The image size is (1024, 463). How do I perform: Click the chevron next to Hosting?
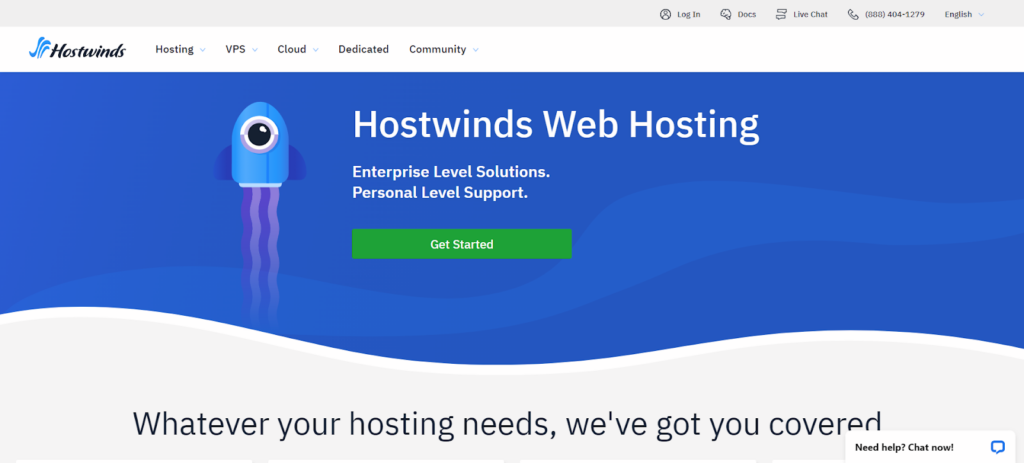(x=203, y=50)
